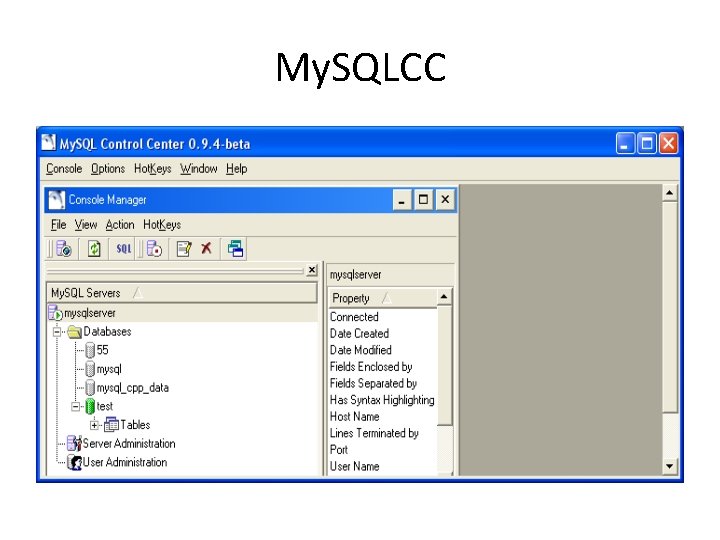The image size is (720, 540).
Task: Open the SQL query toolbar button
Action: coord(124,249)
